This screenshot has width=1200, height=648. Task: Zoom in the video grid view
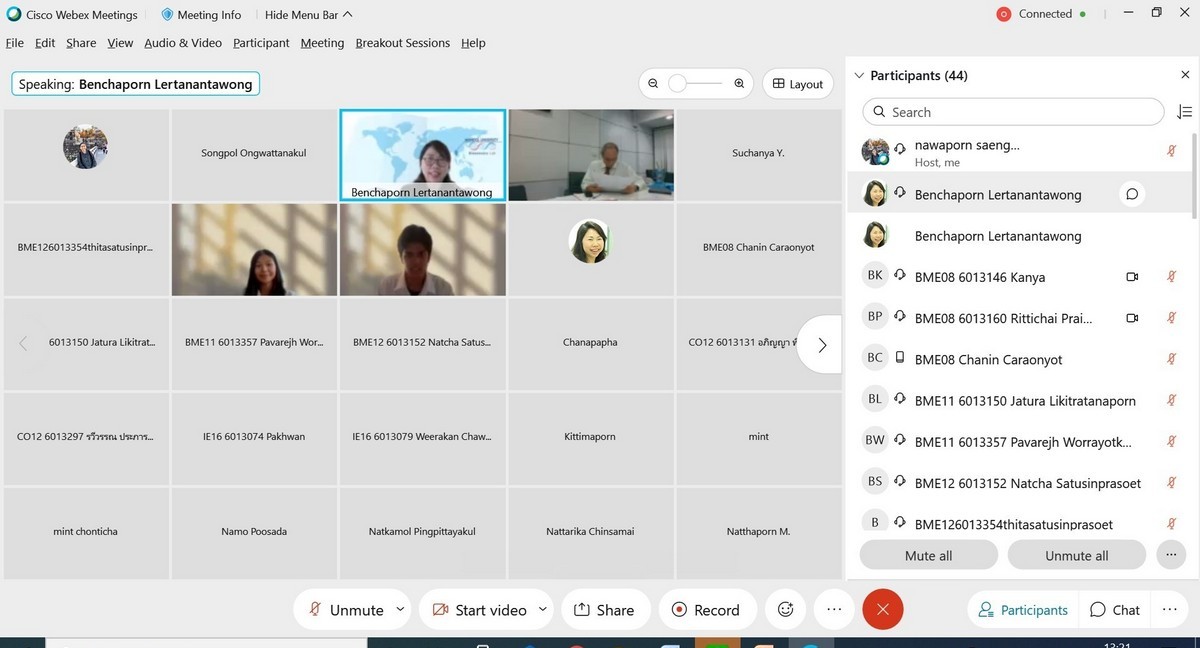coord(739,84)
